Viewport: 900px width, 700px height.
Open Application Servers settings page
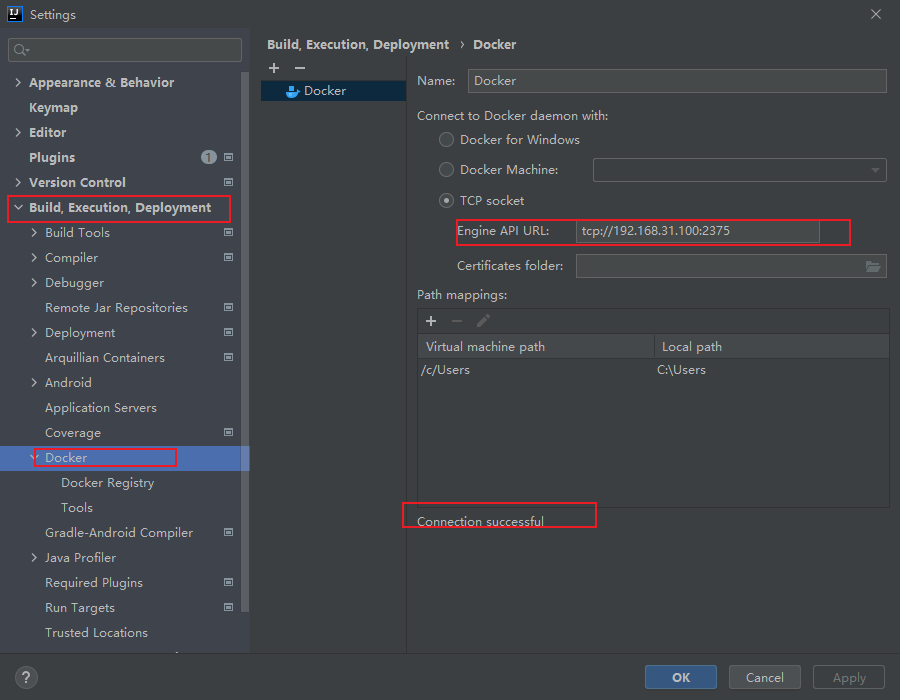pyautogui.click(x=101, y=408)
